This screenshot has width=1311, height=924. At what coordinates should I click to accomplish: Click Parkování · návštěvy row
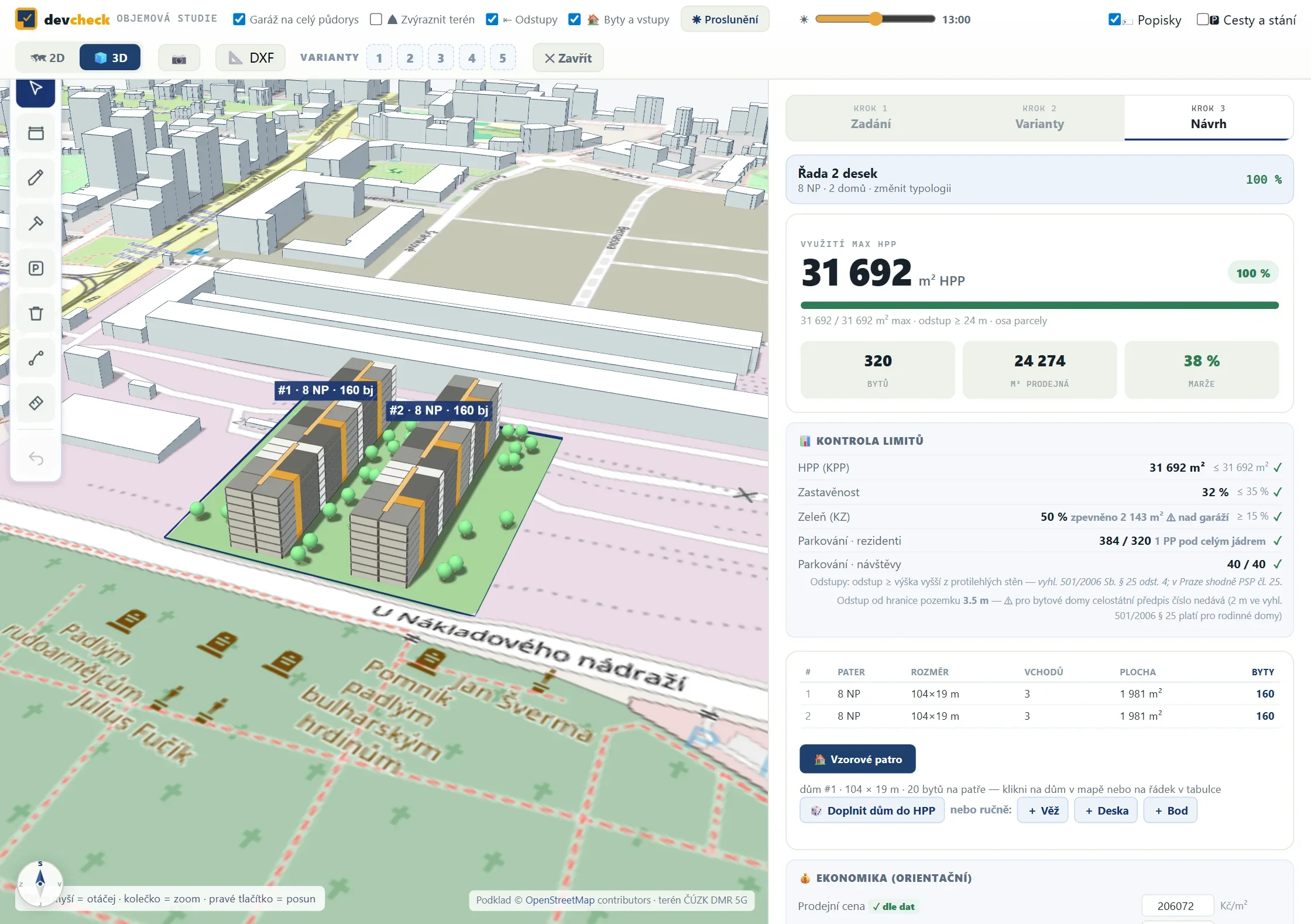pyautogui.click(x=1039, y=564)
